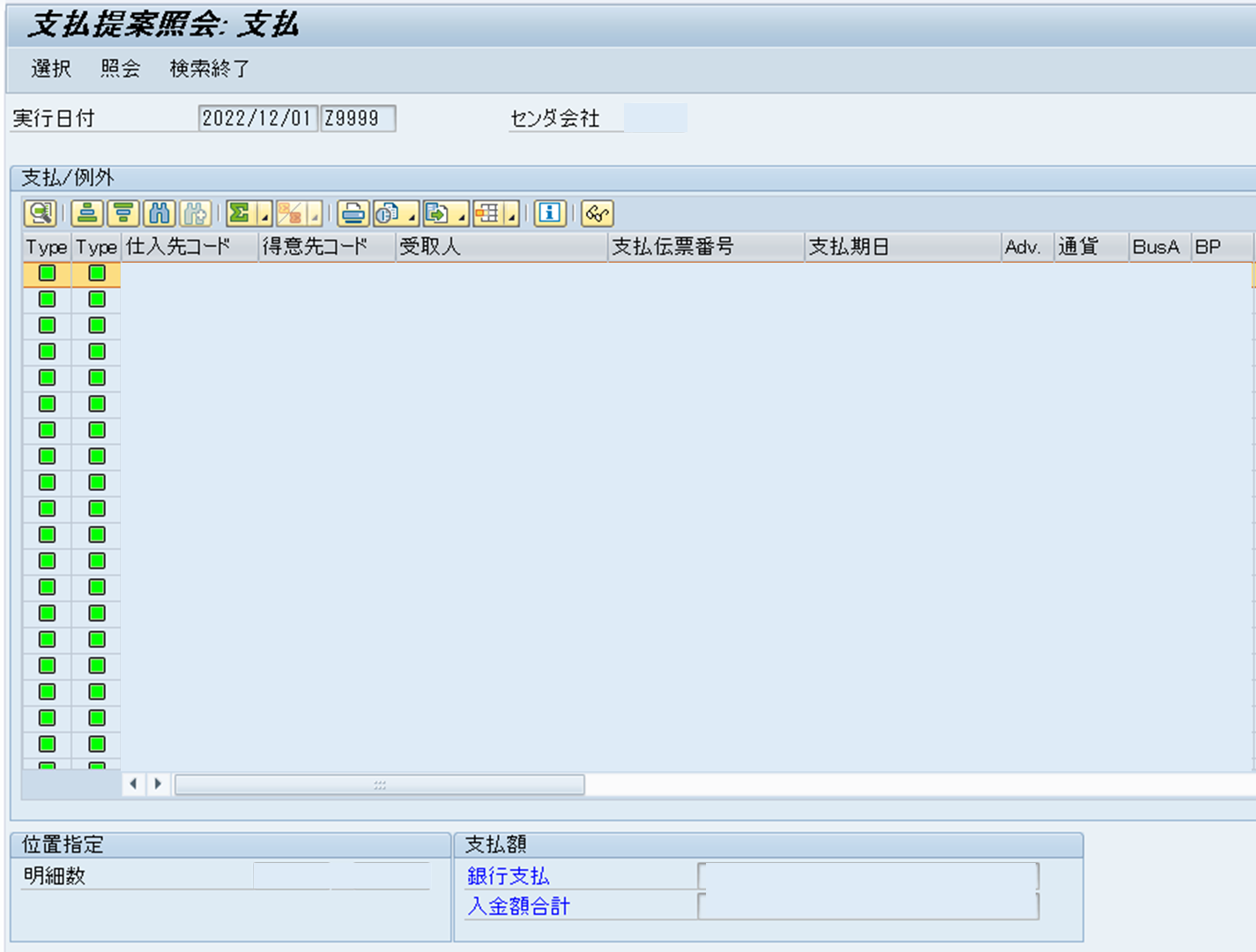Image resolution: width=1256 pixels, height=952 pixels.
Task: Click the 入金額合計 link
Action: (518, 906)
